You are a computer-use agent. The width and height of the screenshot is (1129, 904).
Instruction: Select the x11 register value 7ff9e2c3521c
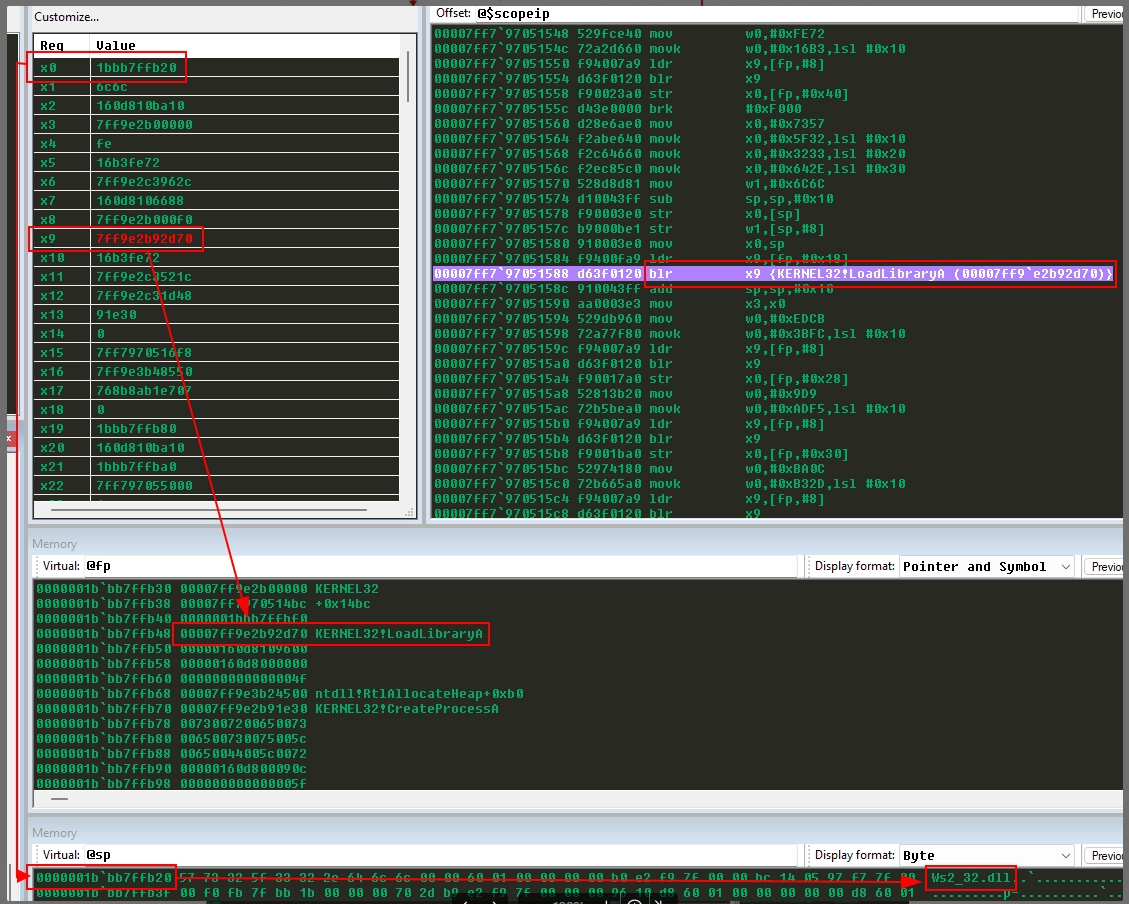point(144,276)
